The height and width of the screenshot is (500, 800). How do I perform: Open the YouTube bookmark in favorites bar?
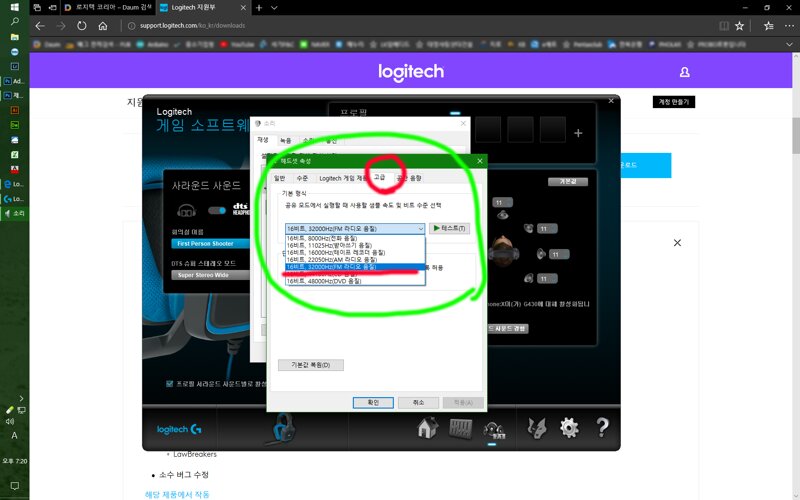237,45
